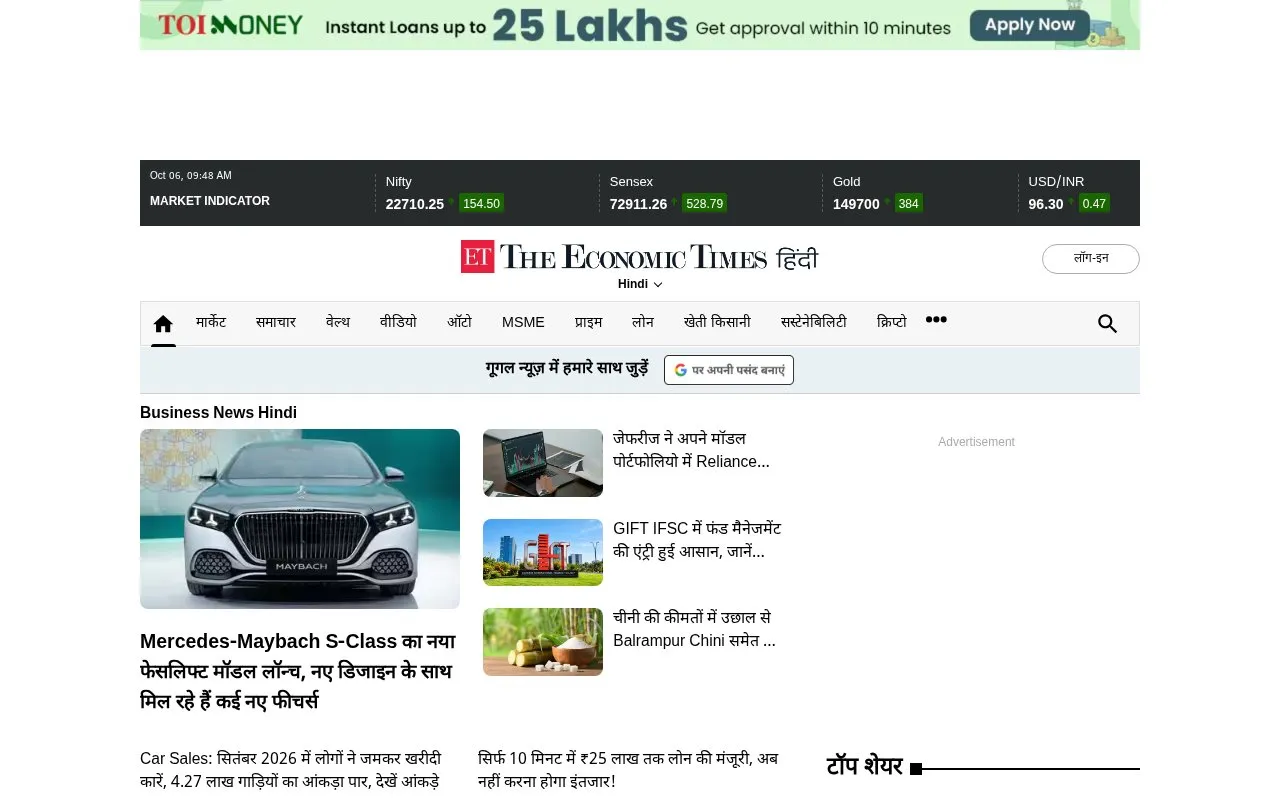Open the search magnifier icon
The width and height of the screenshot is (1280, 800).
1107,324
